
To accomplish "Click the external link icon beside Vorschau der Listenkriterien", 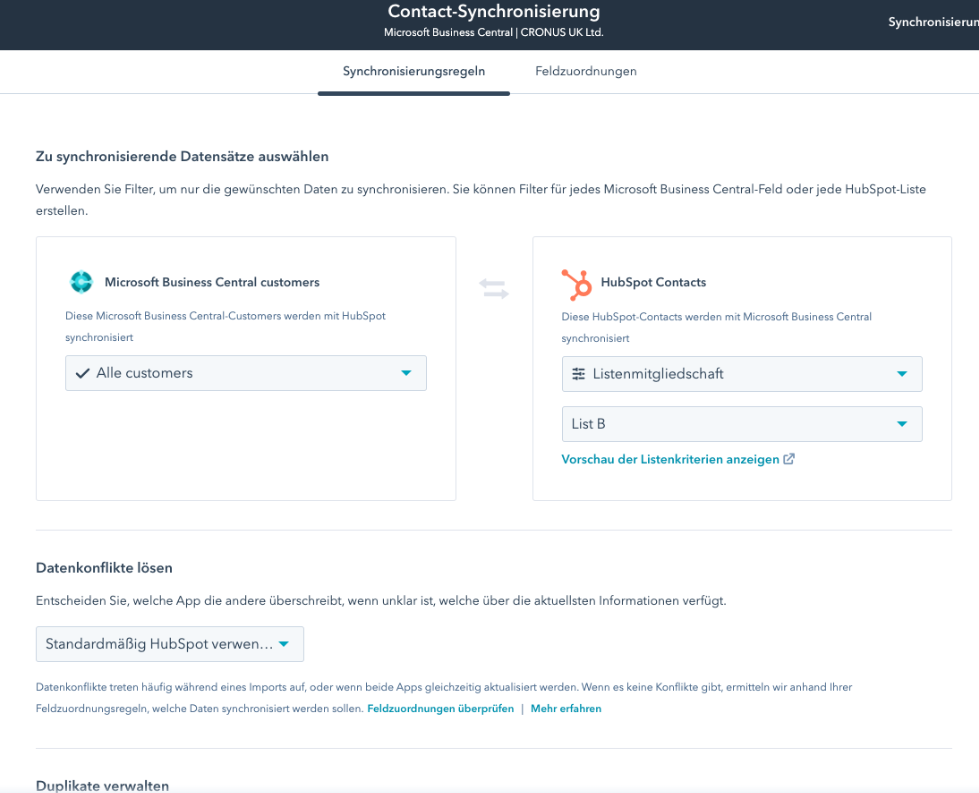I will pos(789,459).
